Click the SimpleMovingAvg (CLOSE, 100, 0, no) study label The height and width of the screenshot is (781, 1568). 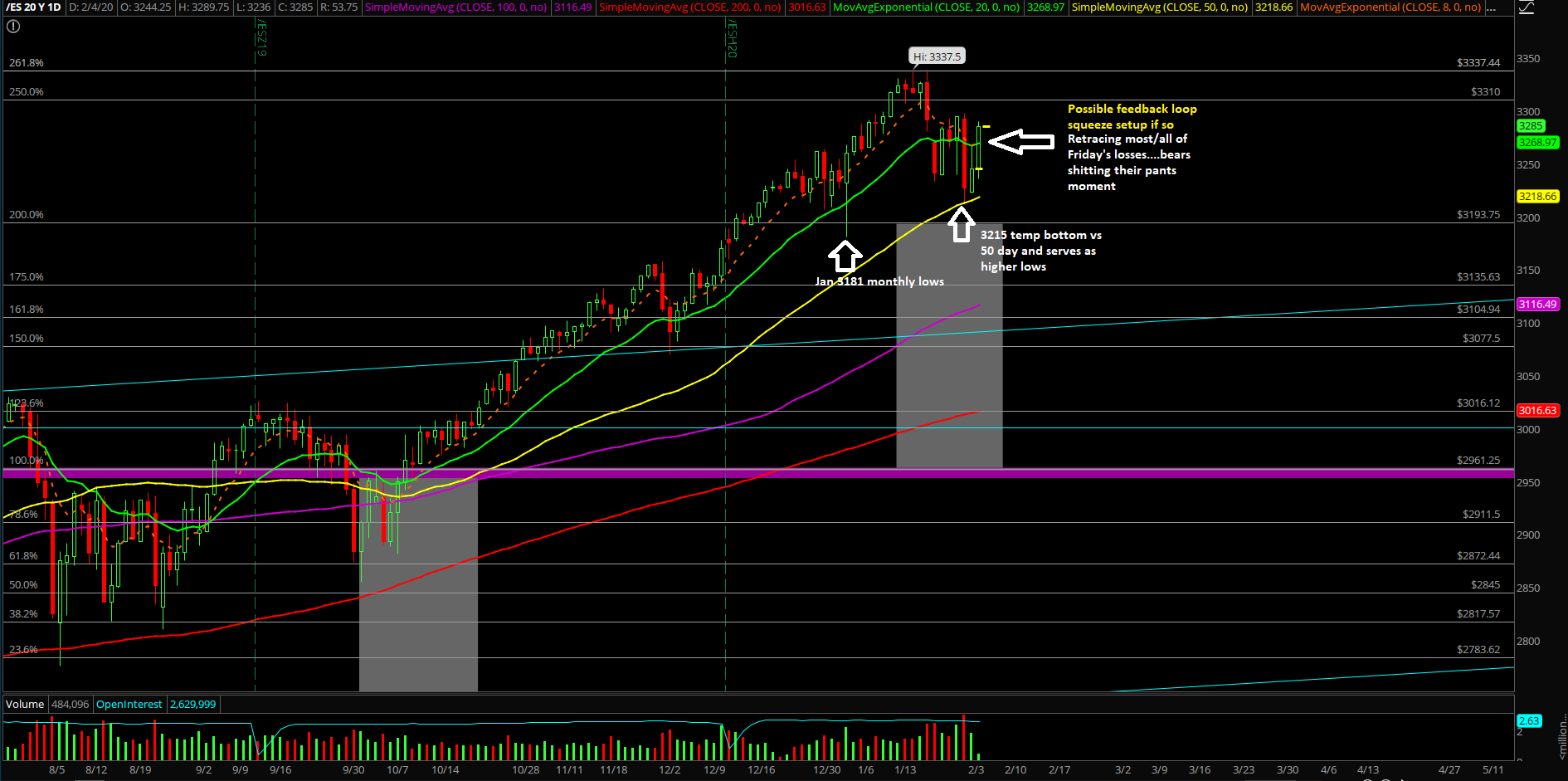pos(455,7)
